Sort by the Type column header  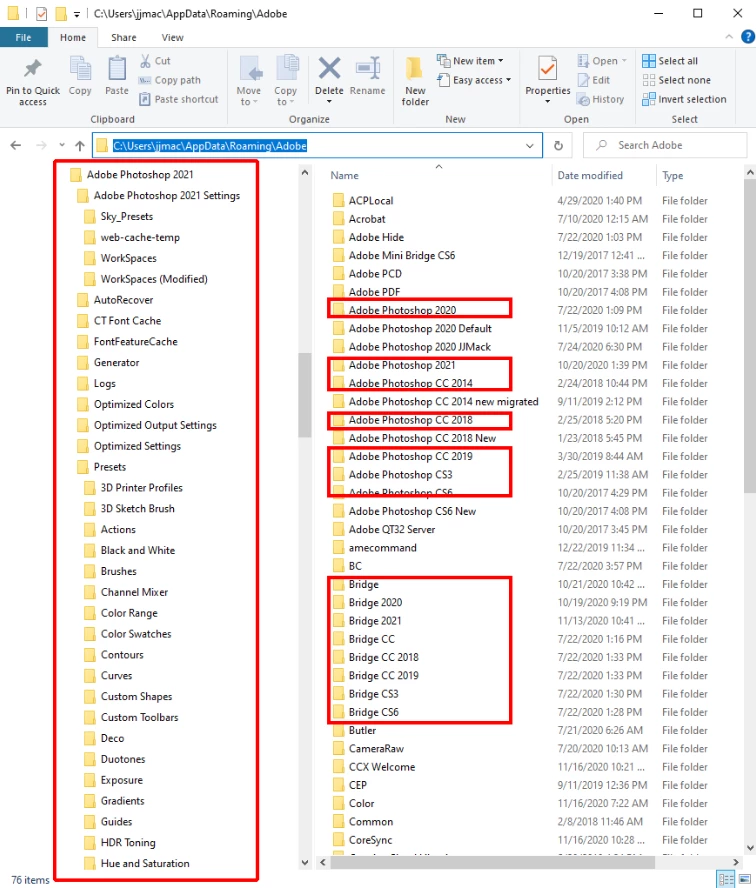pyautogui.click(x=673, y=176)
